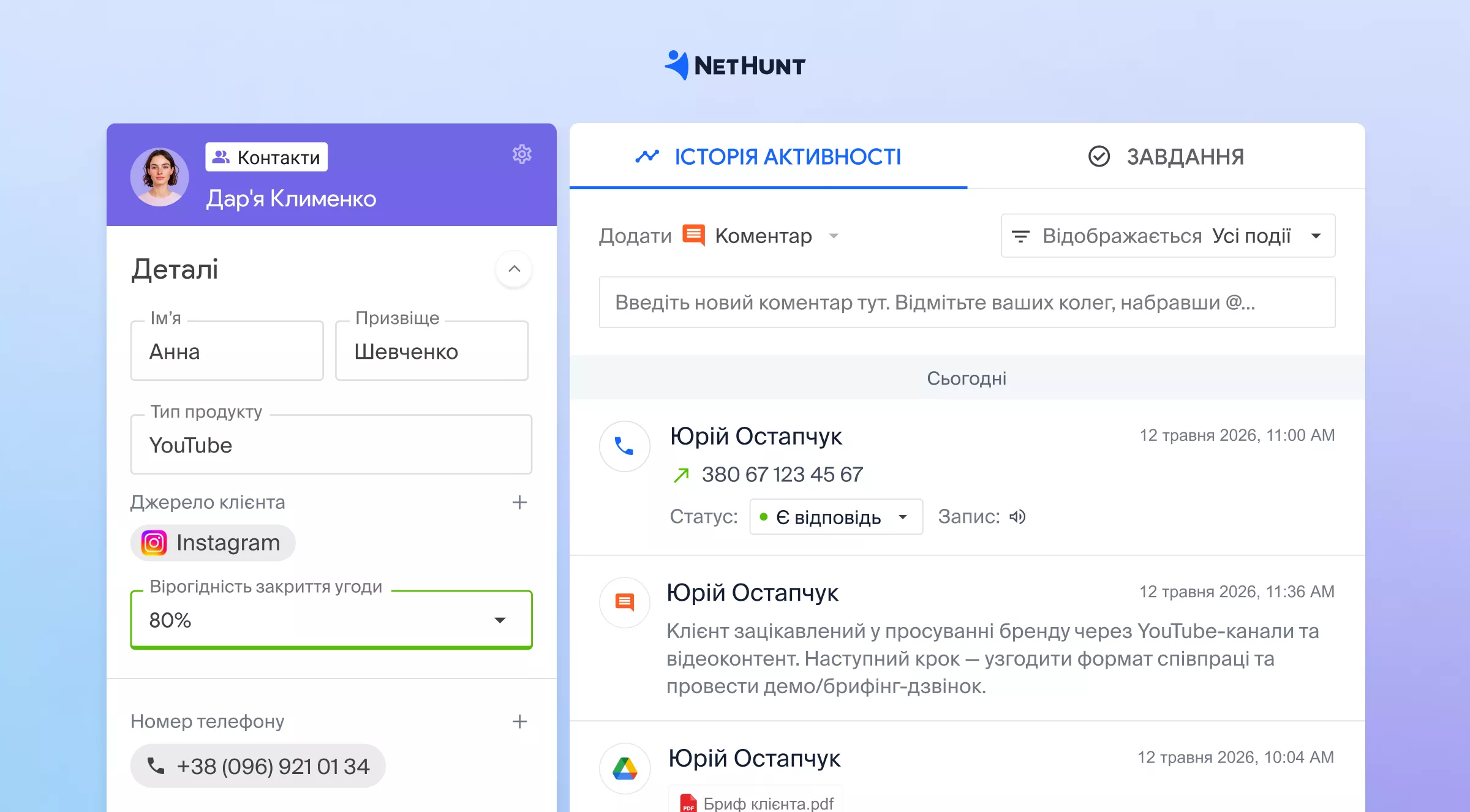The height and width of the screenshot is (812, 1470).
Task: Click Дар'я Клименко's profile avatar
Action: tap(160, 177)
